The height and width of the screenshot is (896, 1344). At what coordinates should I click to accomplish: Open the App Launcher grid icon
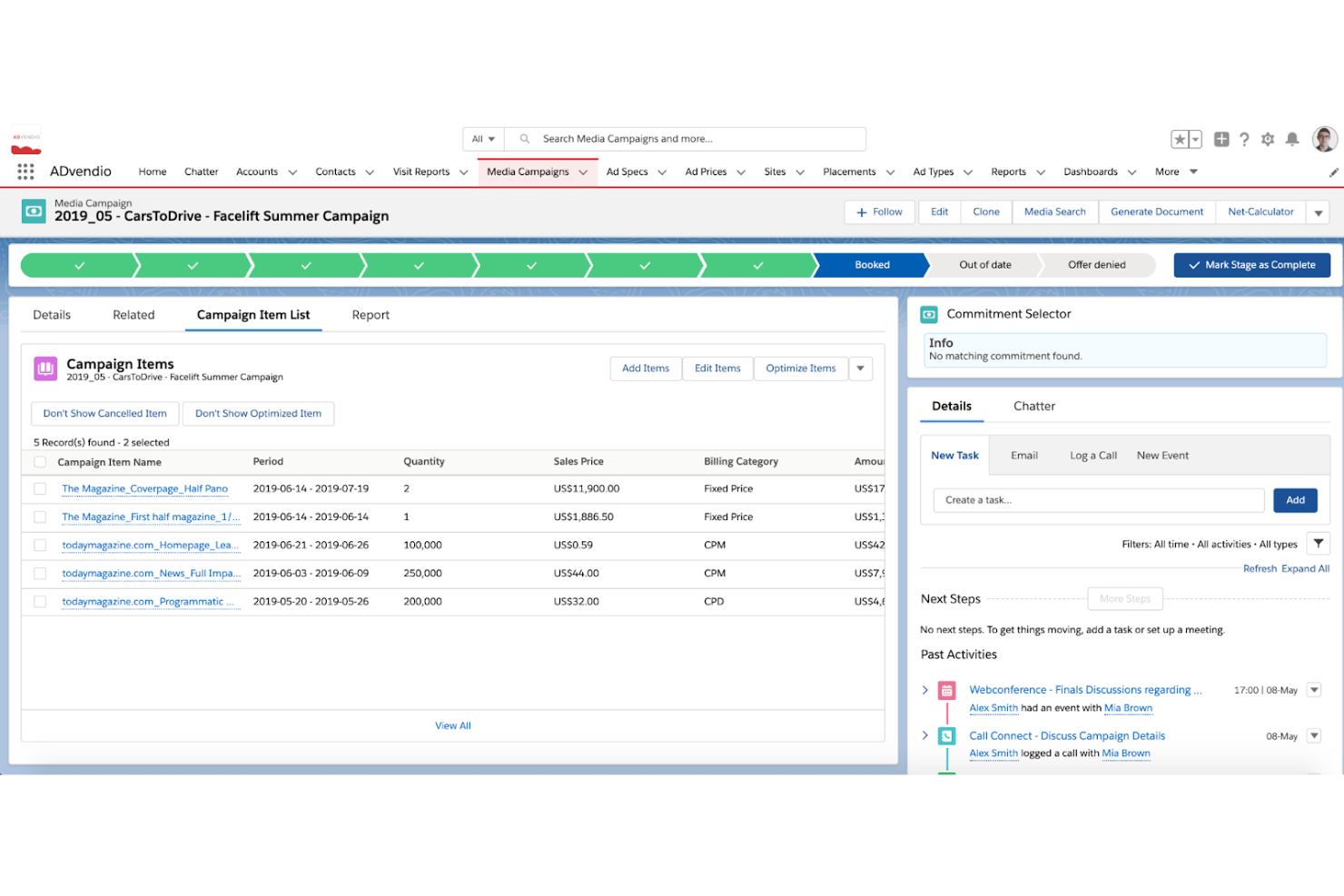25,172
